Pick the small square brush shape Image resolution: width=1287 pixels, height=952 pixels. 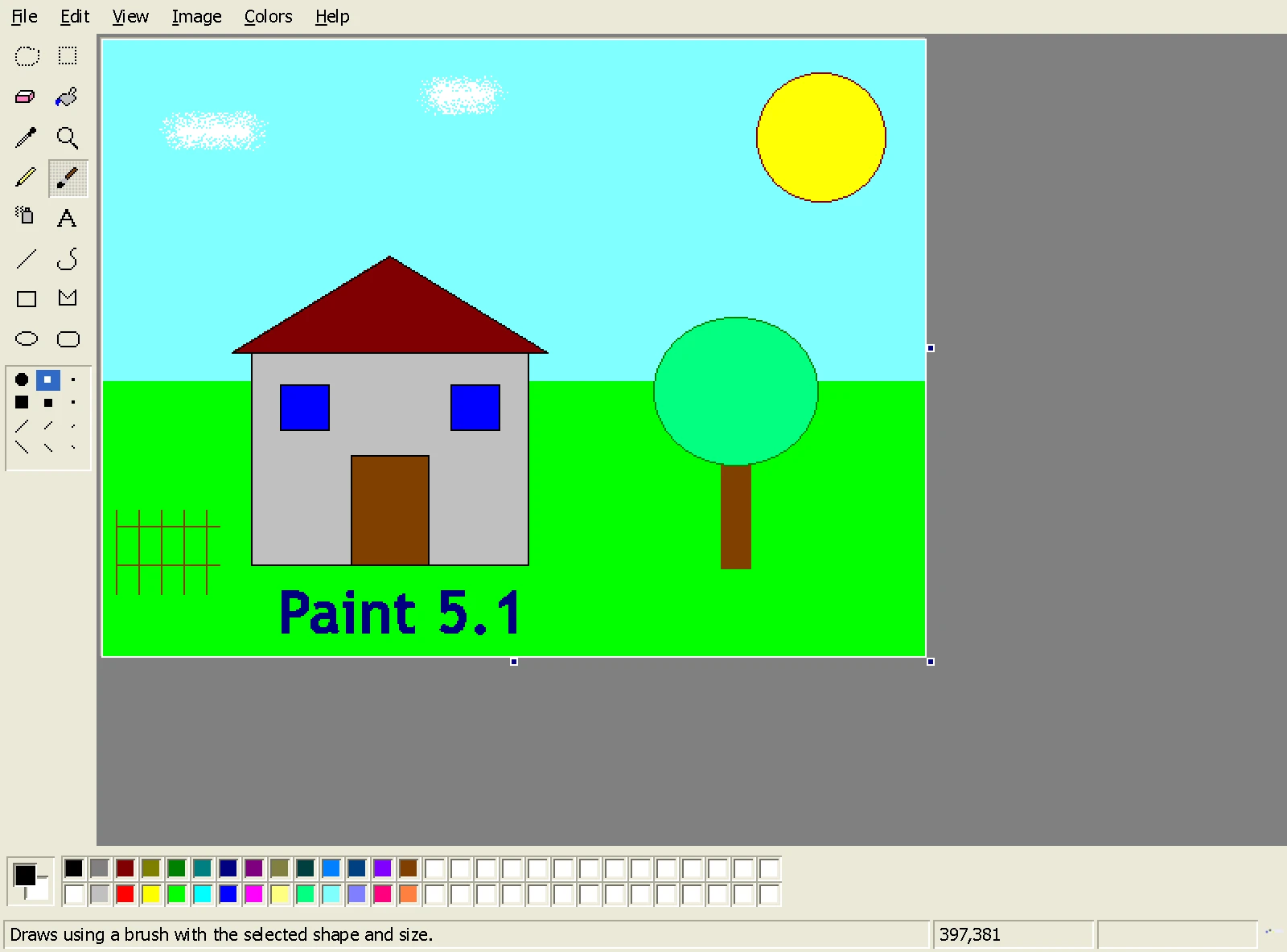click(73, 402)
